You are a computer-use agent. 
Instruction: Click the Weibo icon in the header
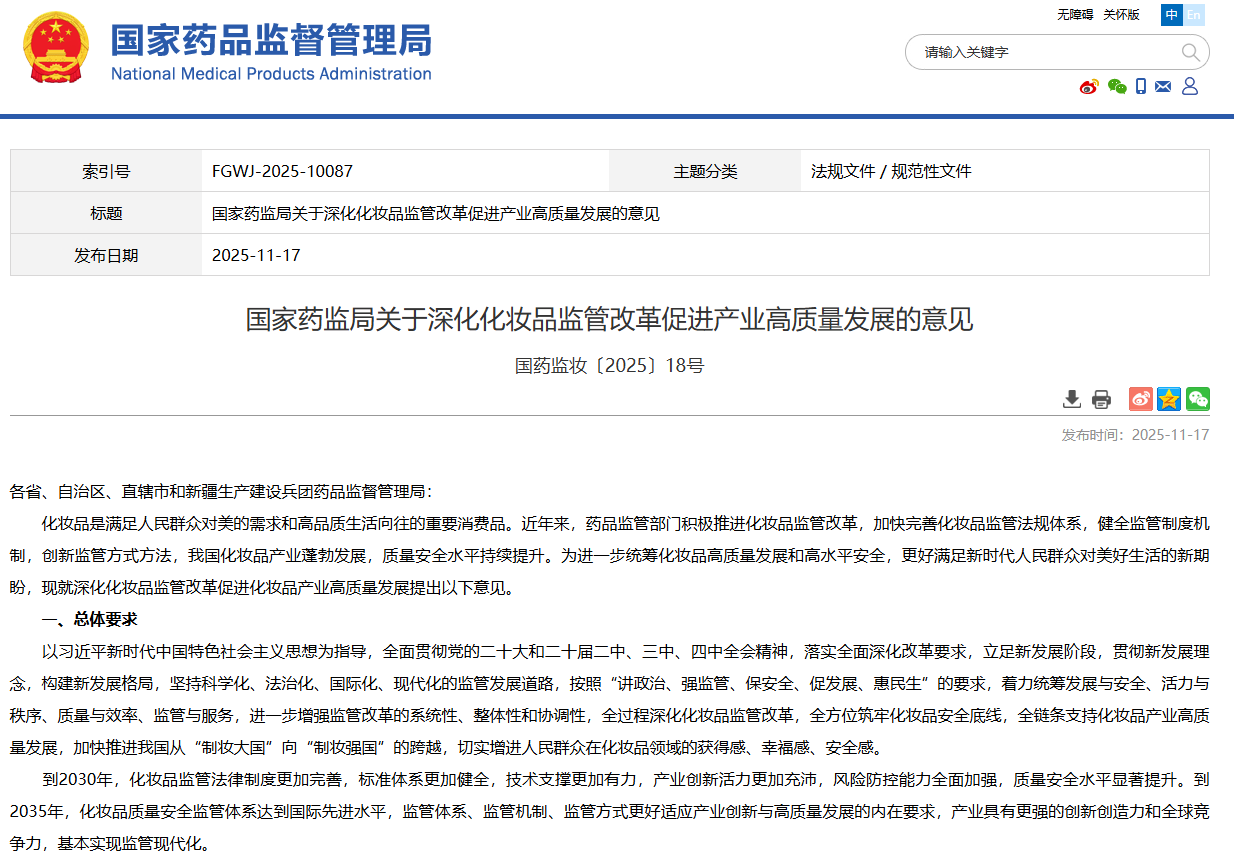pos(1088,86)
